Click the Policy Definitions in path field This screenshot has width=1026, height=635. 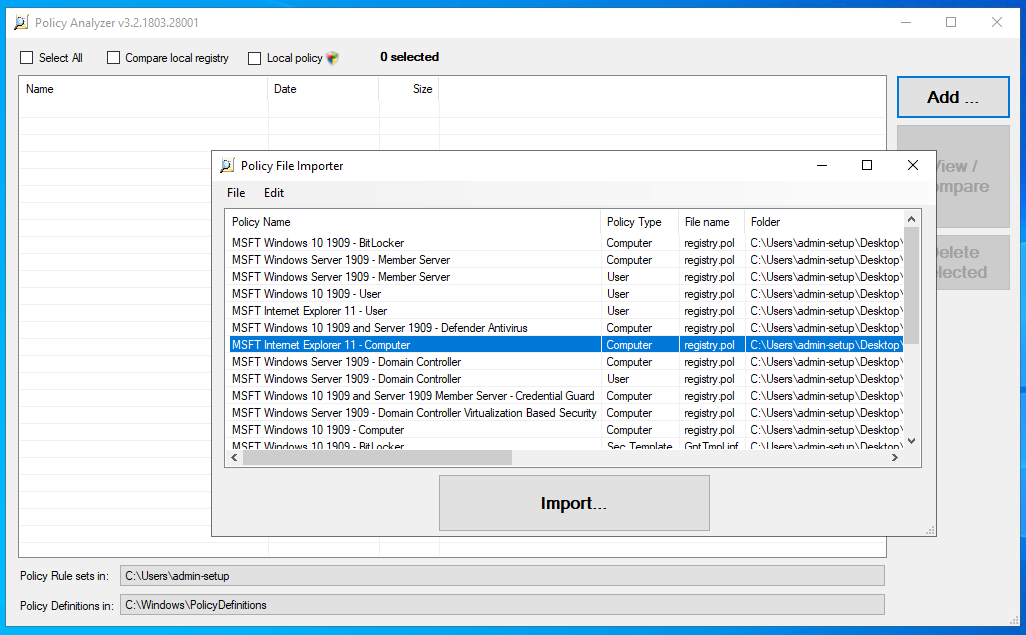pyautogui.click(x=502, y=605)
